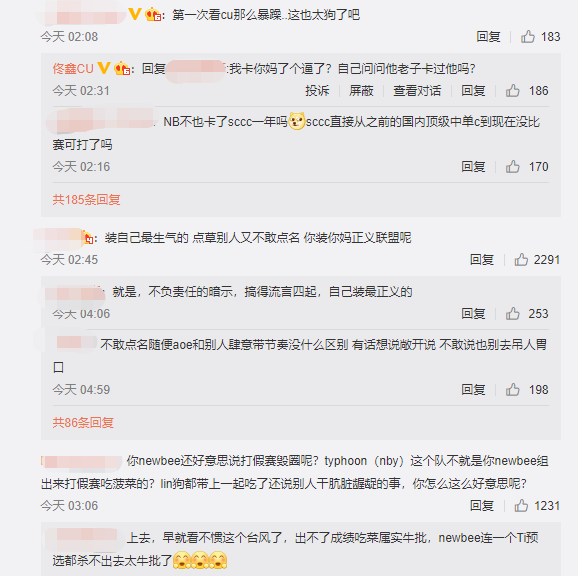Click 投诉 on 佟鑫CU's reply
Screen dimensions: 578x576
[317, 91]
